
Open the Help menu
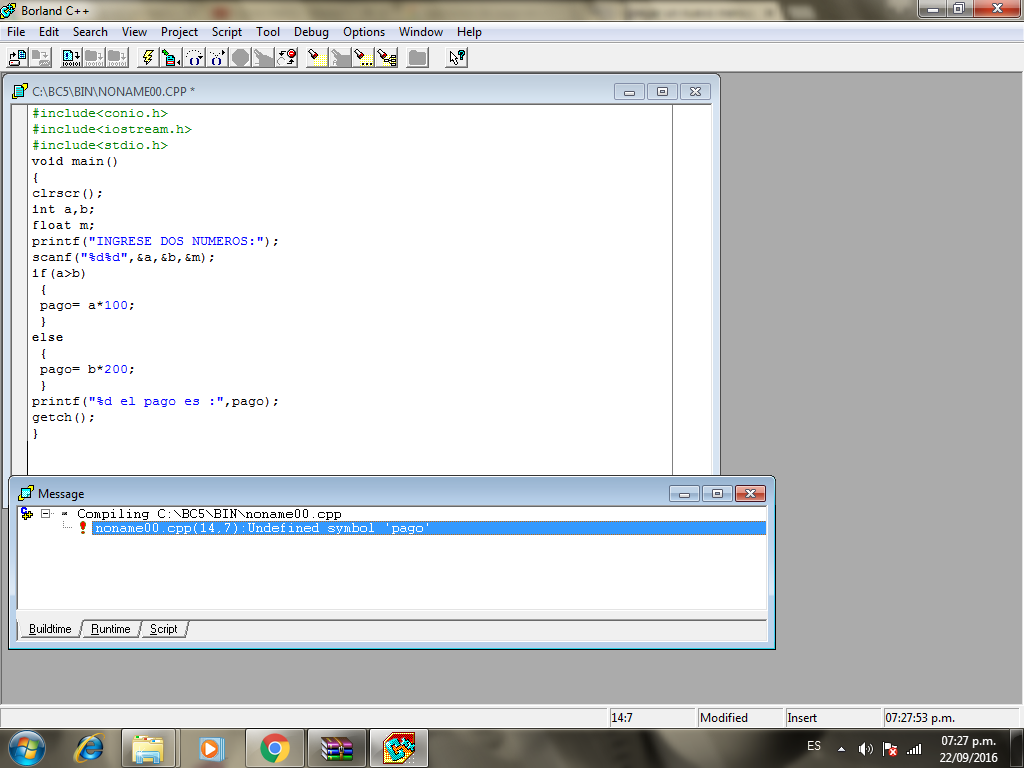[x=469, y=32]
